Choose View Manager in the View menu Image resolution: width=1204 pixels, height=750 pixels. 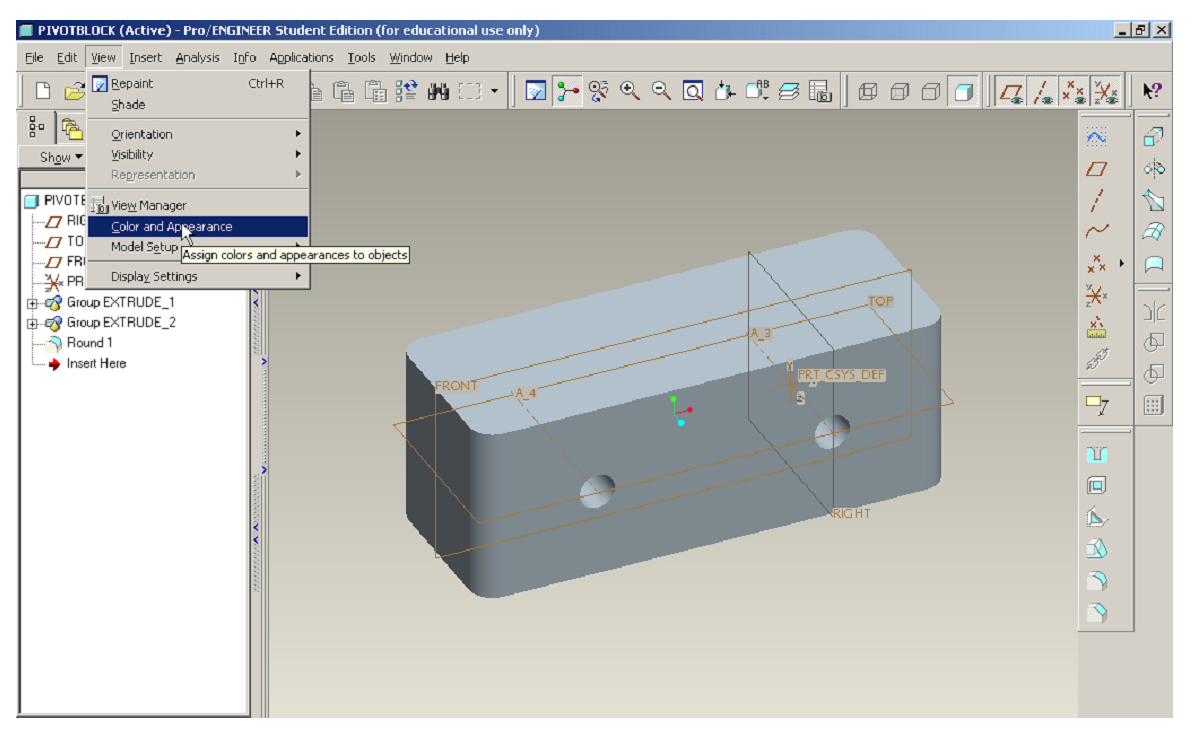pyautogui.click(x=198, y=205)
